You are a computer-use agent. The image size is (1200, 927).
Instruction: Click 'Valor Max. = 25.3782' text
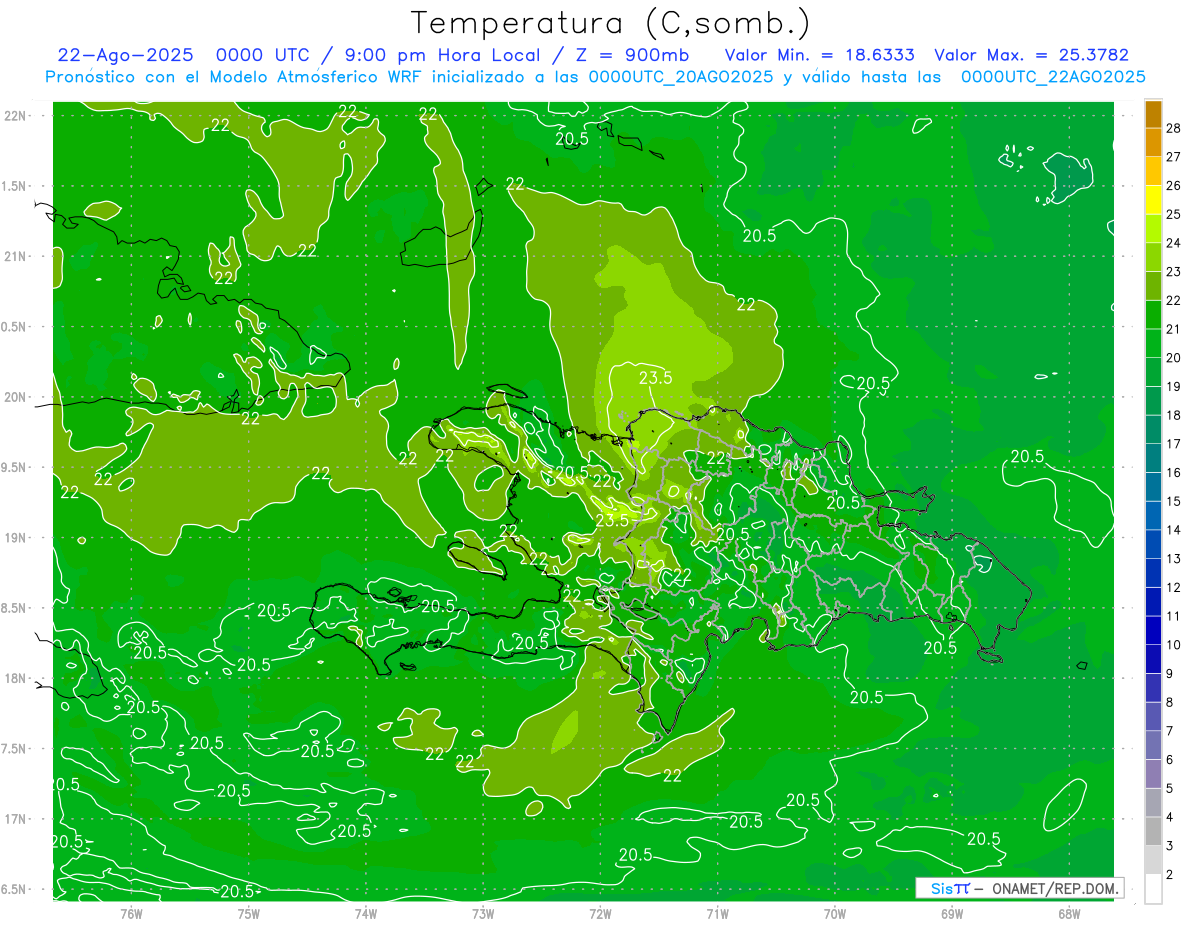click(x=1031, y=55)
